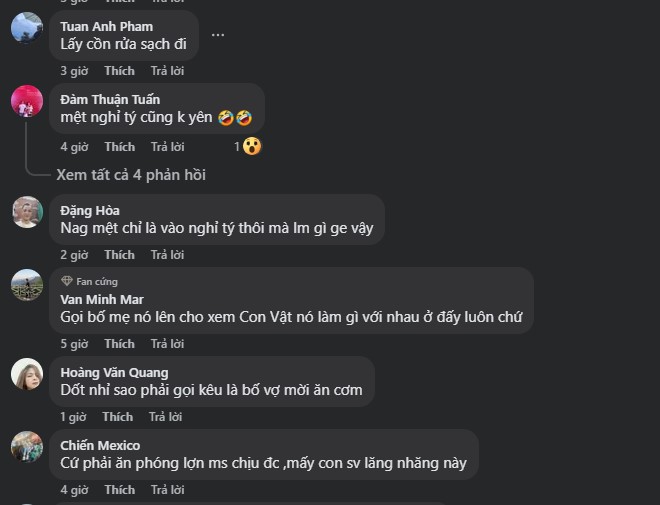
Task: Reply to Đàm Thuận Tuấn via Trả lời
Action: coord(168,147)
